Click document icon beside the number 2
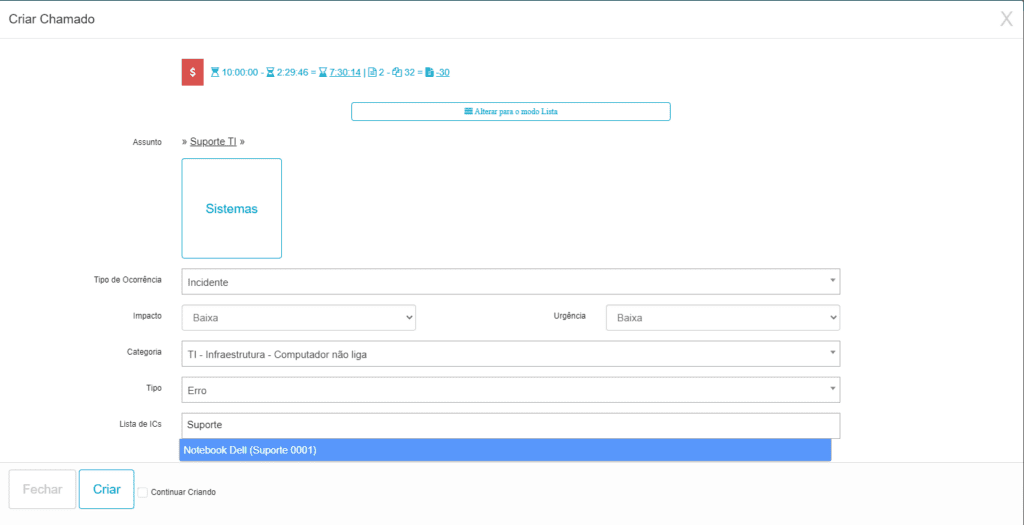Screen dimensions: 1024x525 (x=372, y=72)
